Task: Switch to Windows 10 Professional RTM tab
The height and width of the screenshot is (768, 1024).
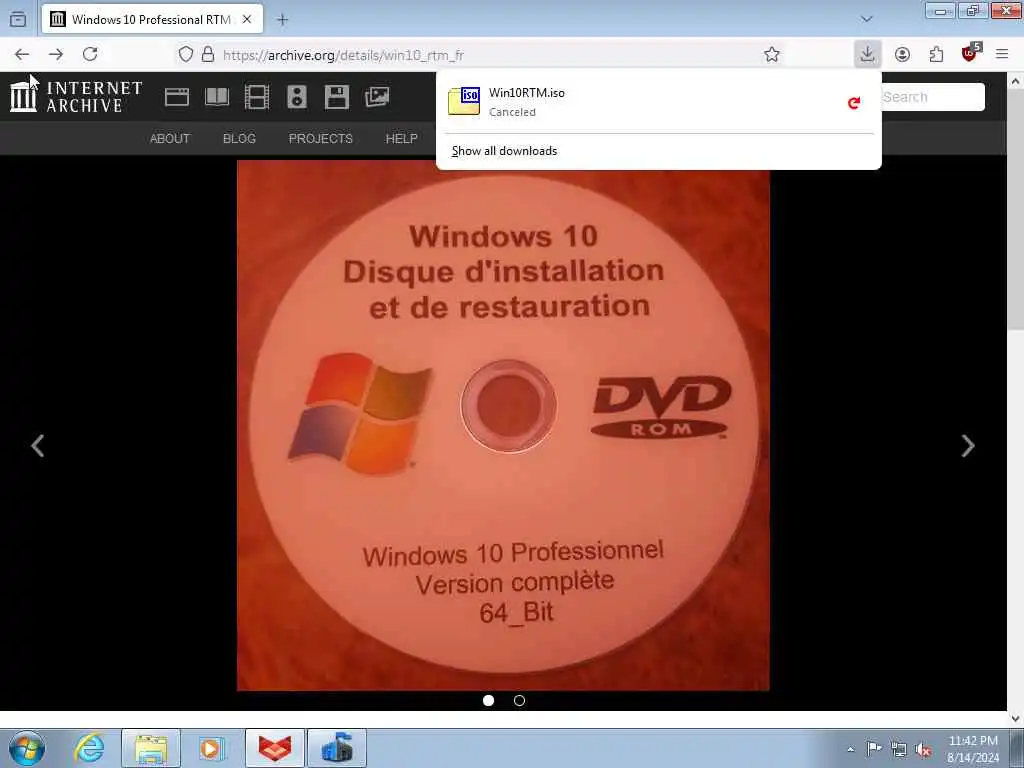Action: 152,20
